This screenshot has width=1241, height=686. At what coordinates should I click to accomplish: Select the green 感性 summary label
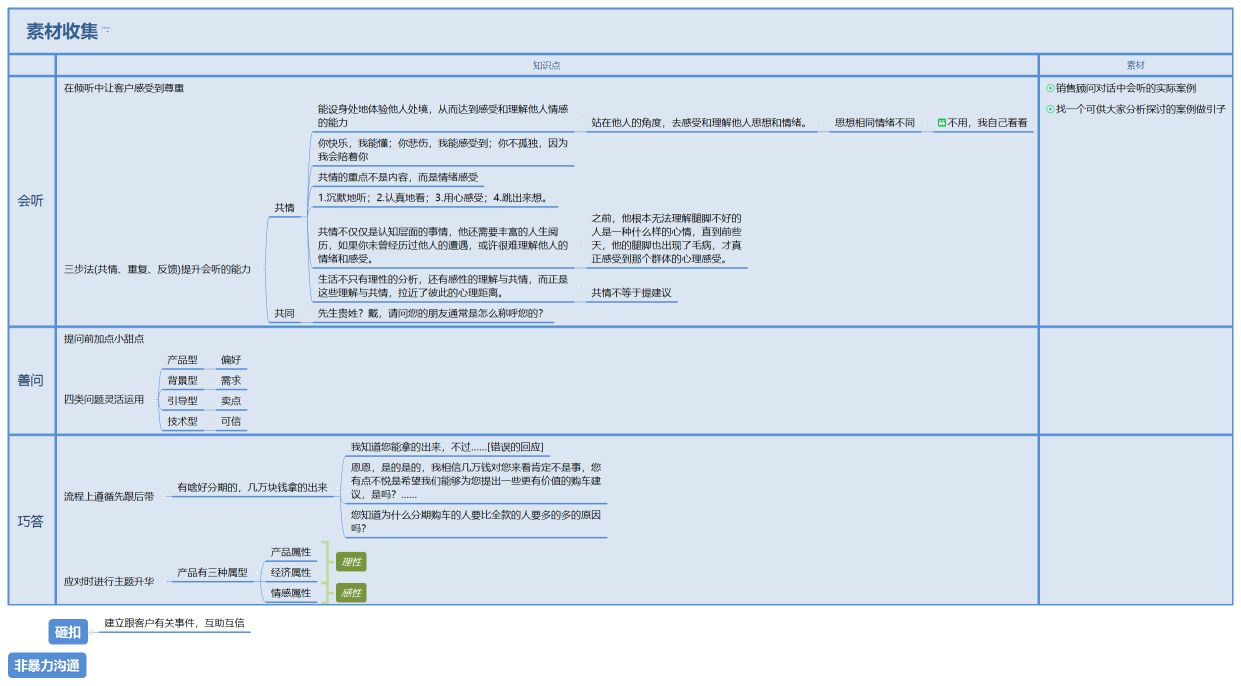tap(351, 593)
